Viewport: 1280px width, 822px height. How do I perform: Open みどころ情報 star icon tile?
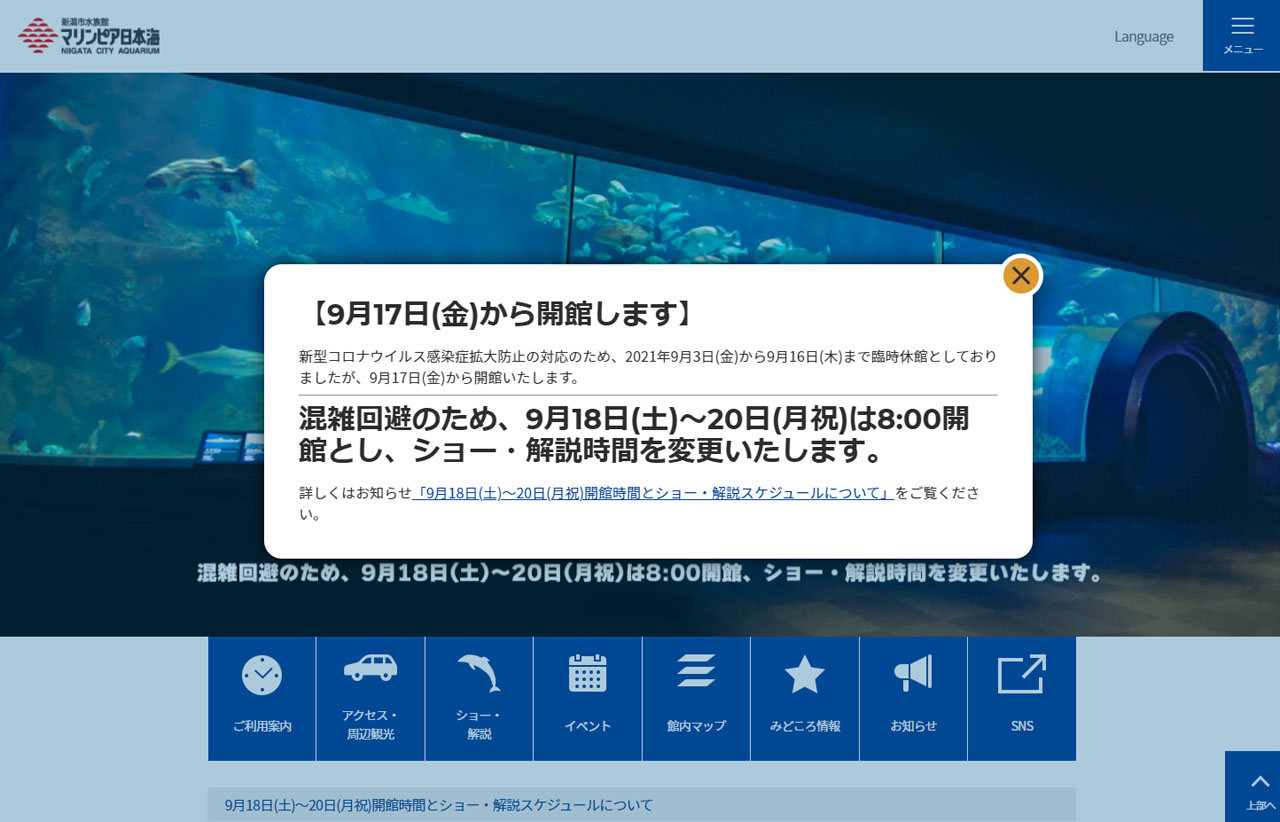click(x=805, y=698)
